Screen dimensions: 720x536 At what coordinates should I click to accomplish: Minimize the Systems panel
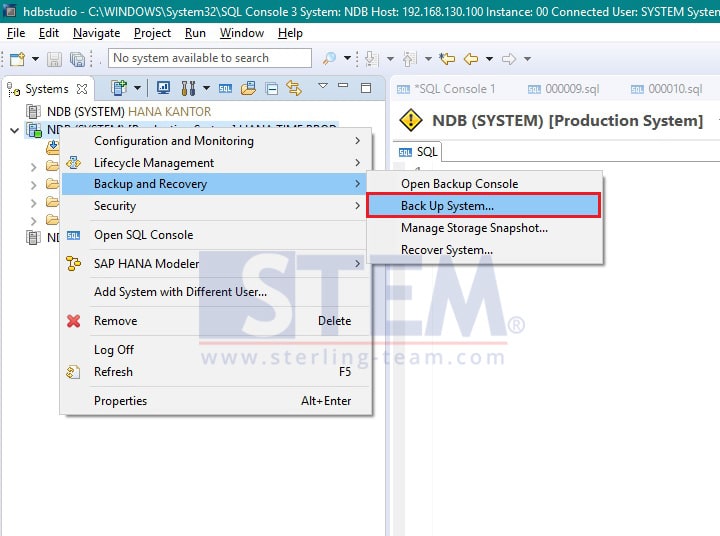point(343,85)
